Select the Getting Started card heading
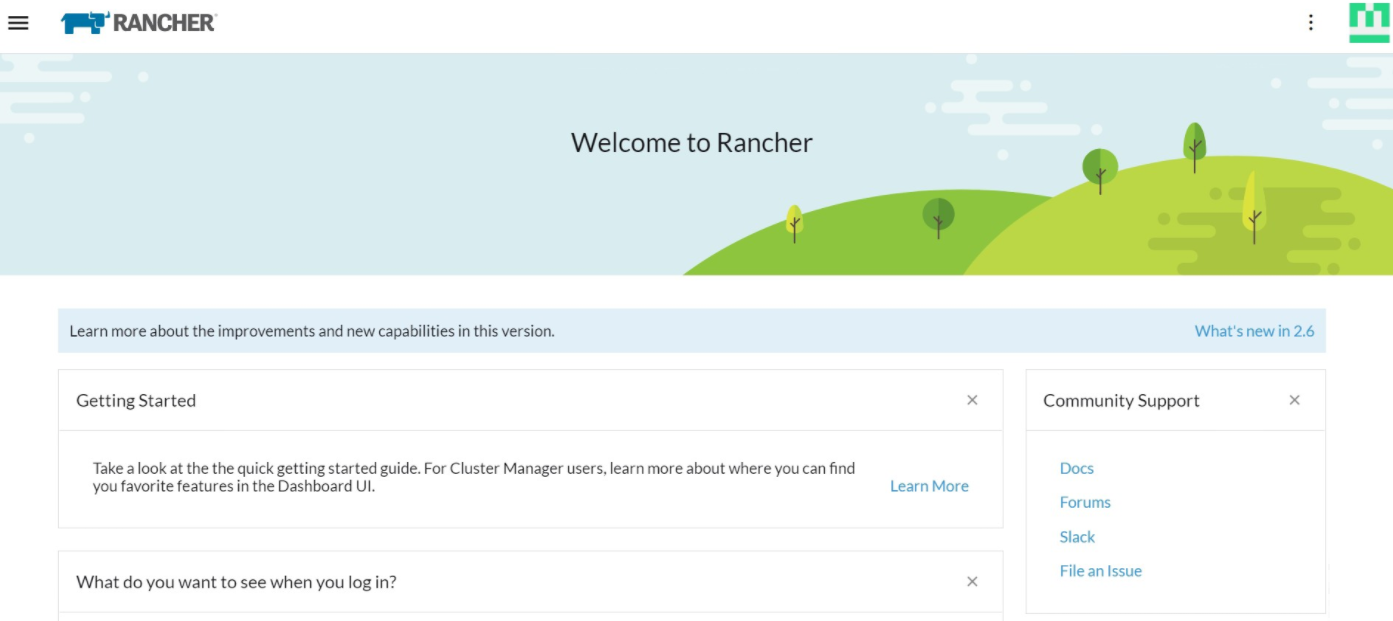This screenshot has width=1393, height=621. (135, 400)
